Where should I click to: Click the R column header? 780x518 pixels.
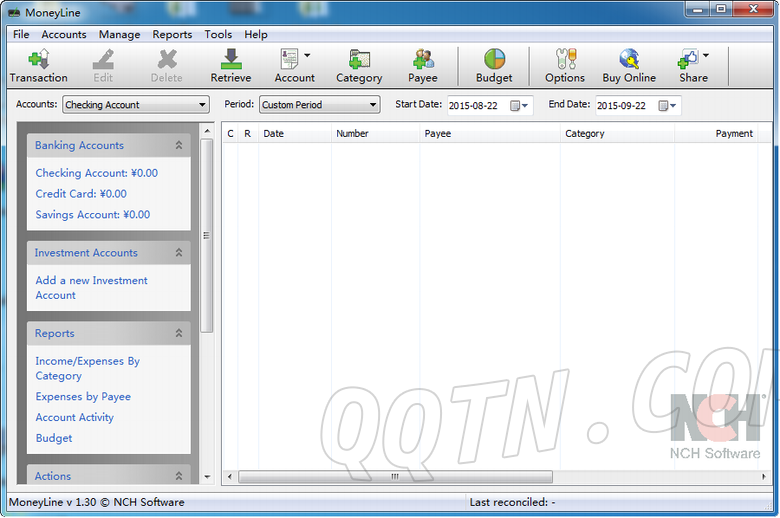pyautogui.click(x=247, y=133)
